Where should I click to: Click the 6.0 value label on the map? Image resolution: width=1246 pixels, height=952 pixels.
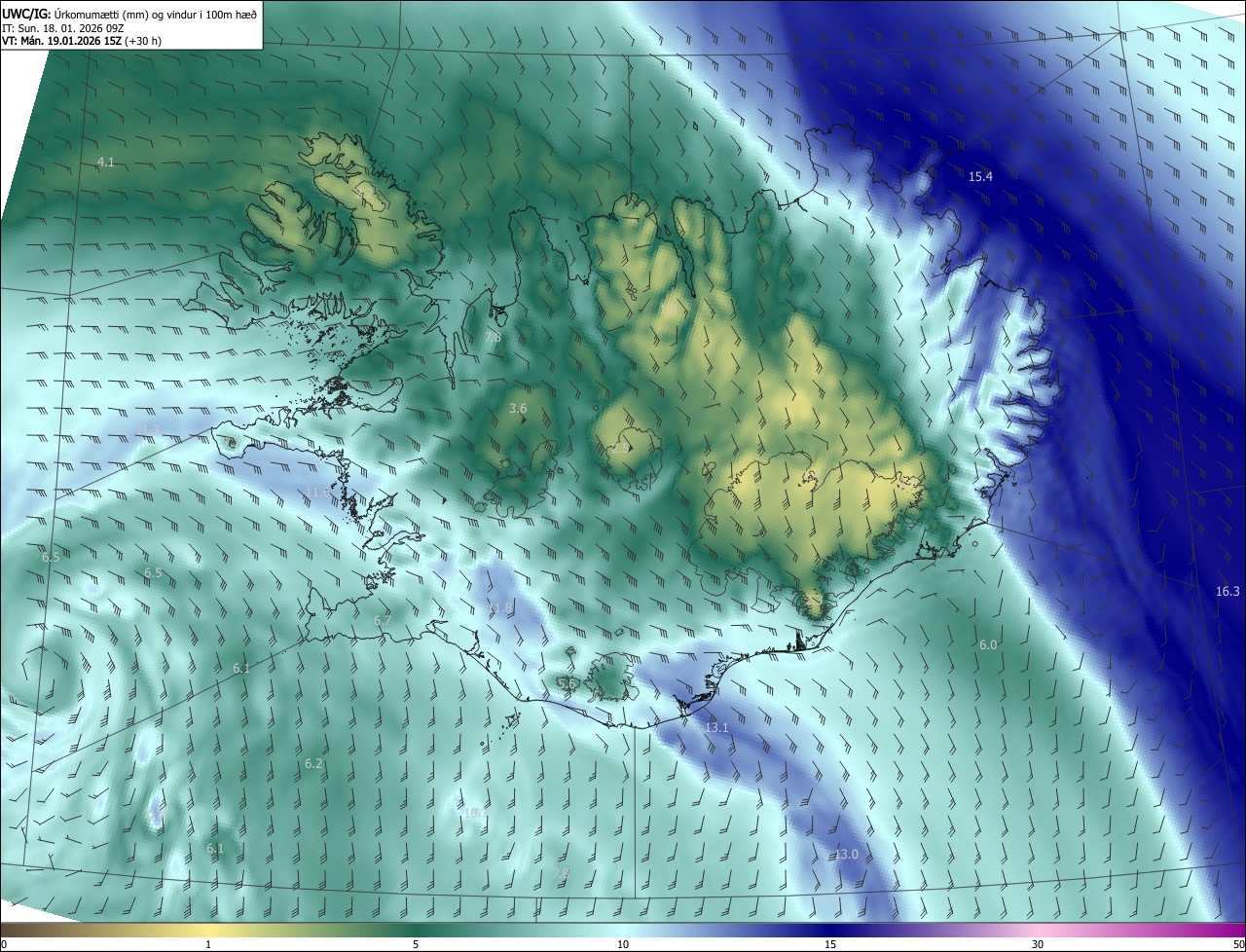pos(988,645)
